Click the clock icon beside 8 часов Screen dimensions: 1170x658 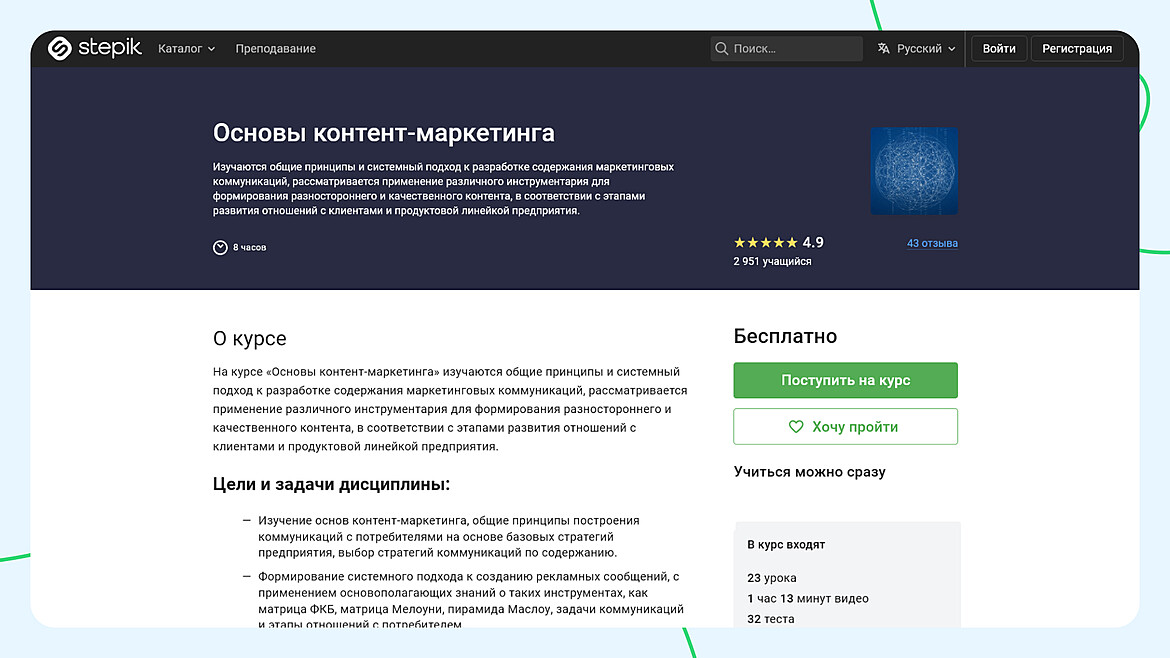[219, 247]
